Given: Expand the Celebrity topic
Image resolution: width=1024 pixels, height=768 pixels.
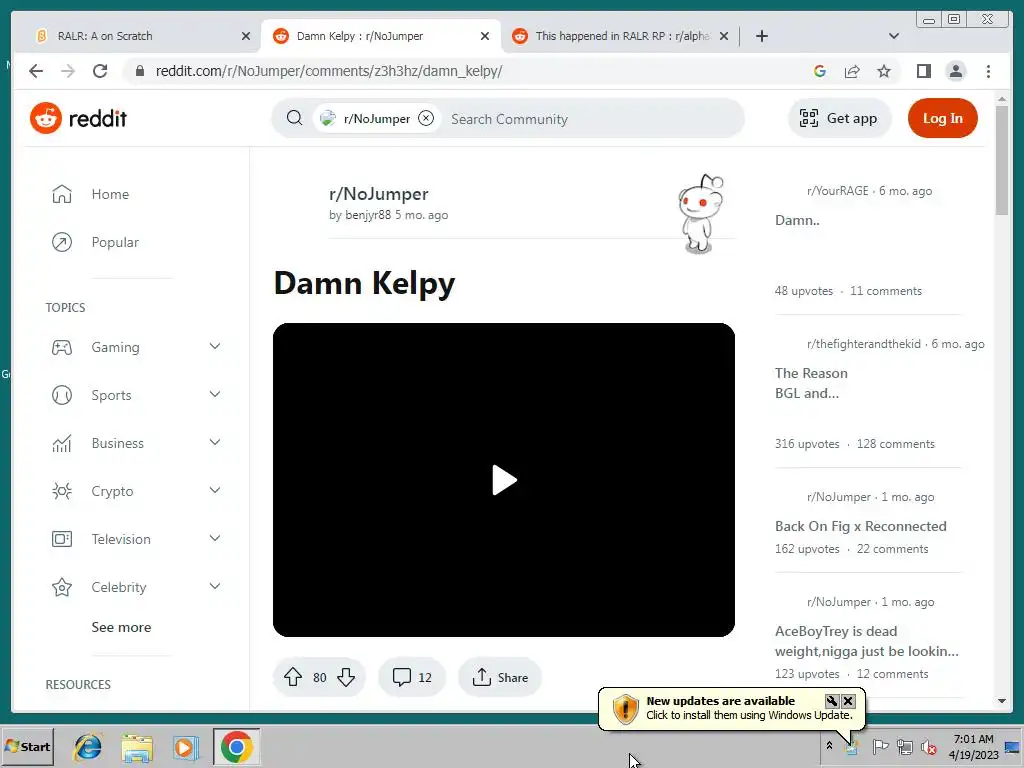Looking at the screenshot, I should click(215, 586).
